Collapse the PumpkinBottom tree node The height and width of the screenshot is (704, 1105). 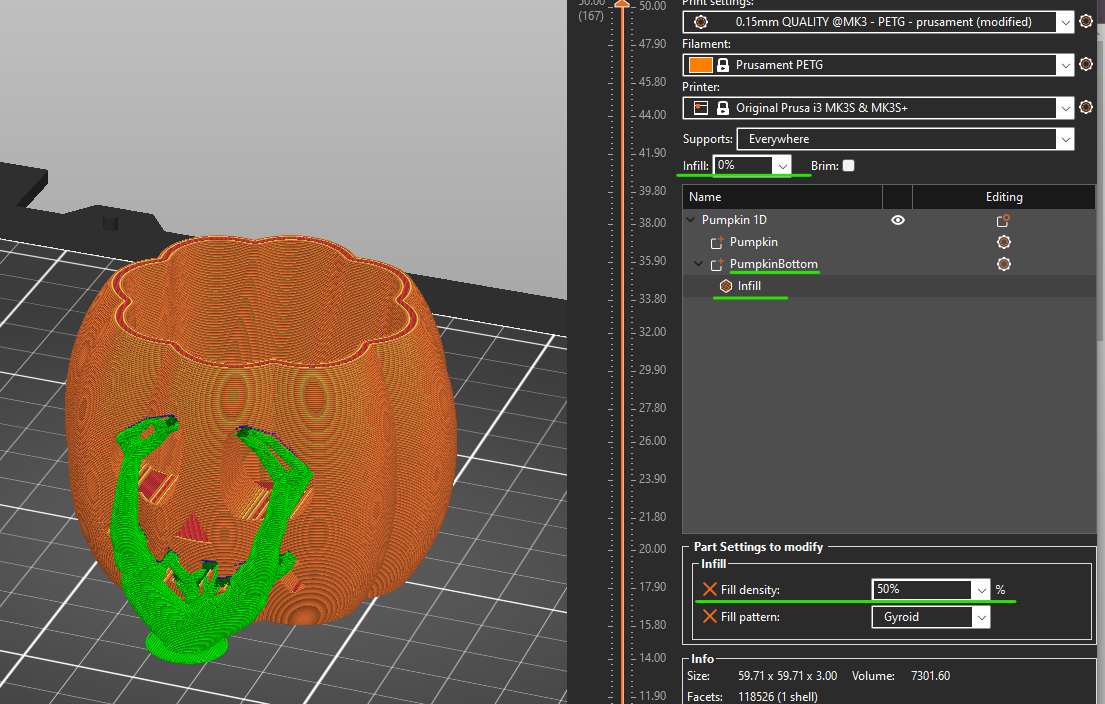(x=699, y=264)
